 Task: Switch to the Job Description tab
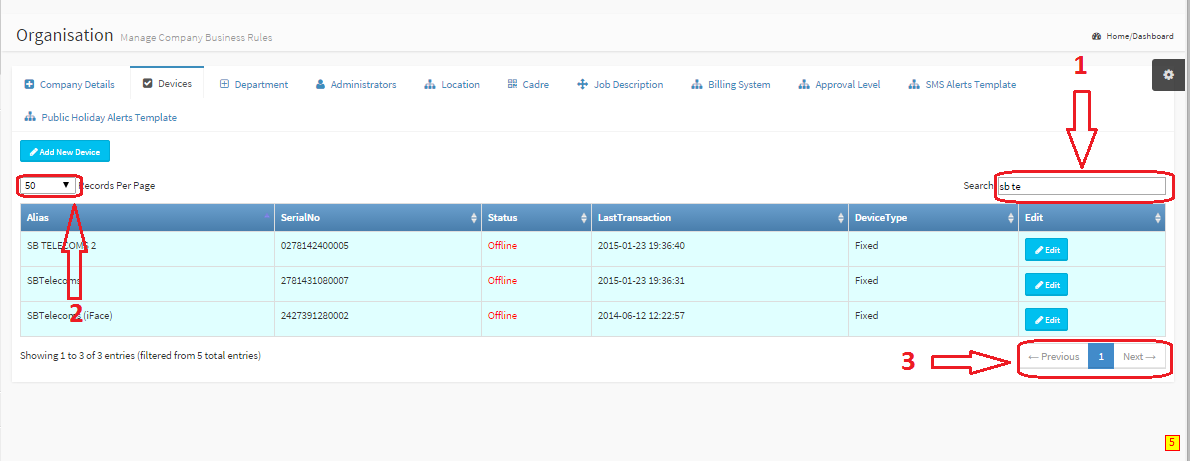point(620,85)
